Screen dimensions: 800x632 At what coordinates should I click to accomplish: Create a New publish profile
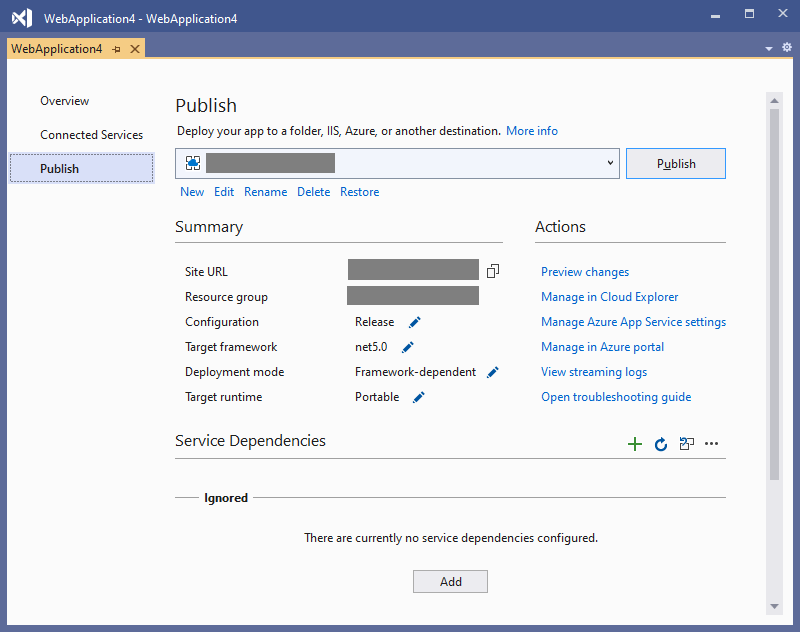pos(192,192)
